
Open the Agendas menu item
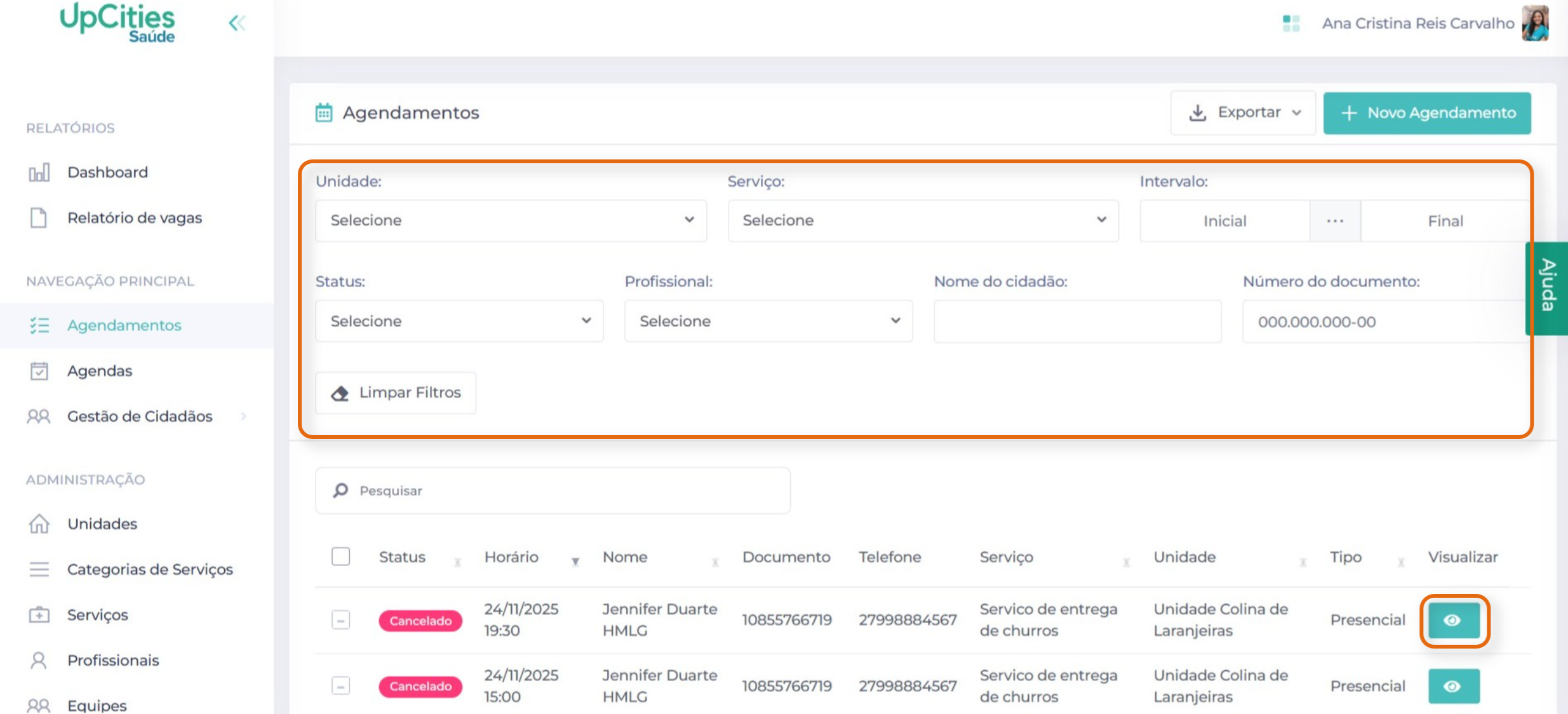(100, 371)
